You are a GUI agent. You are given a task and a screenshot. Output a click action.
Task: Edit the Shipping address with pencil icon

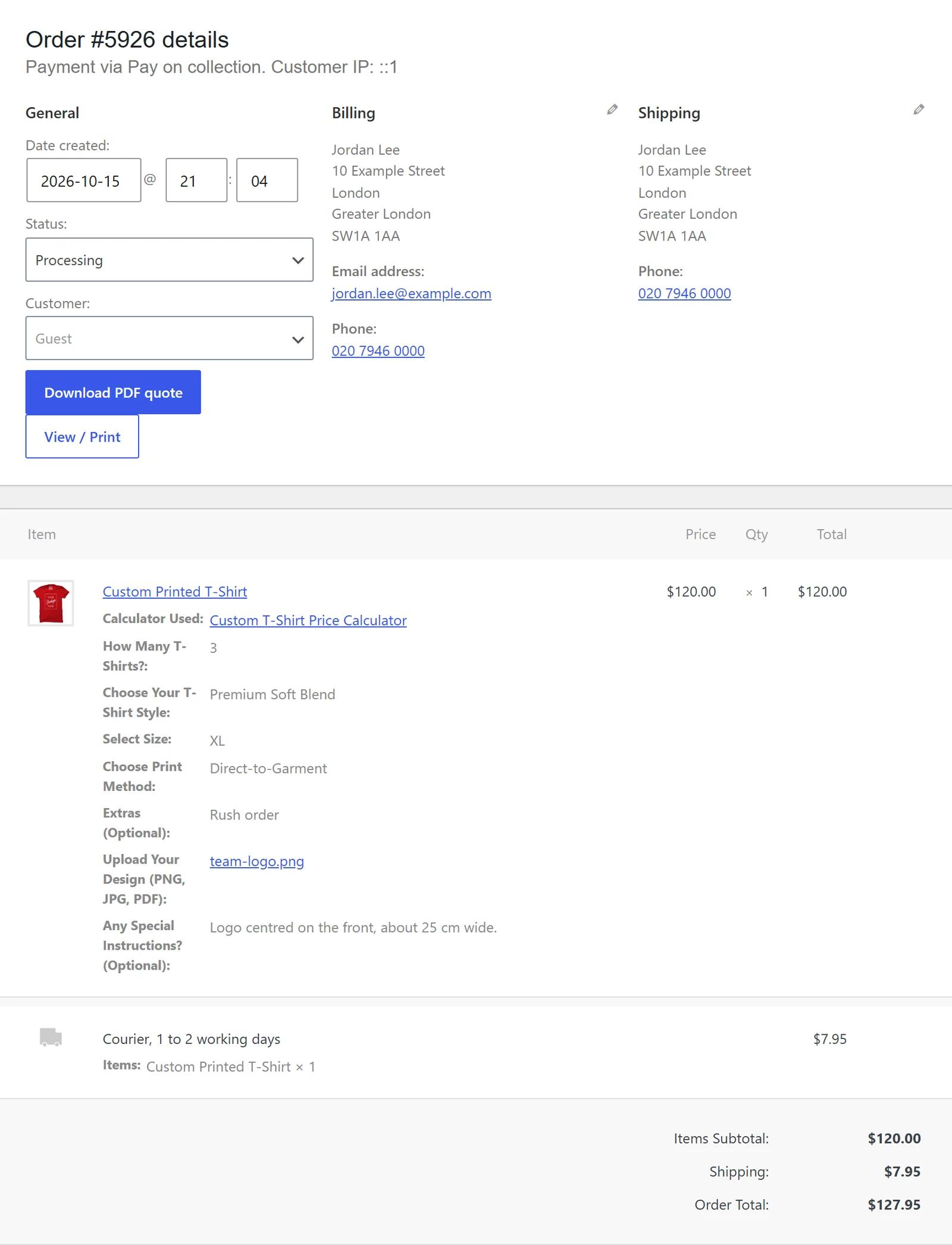click(x=919, y=110)
